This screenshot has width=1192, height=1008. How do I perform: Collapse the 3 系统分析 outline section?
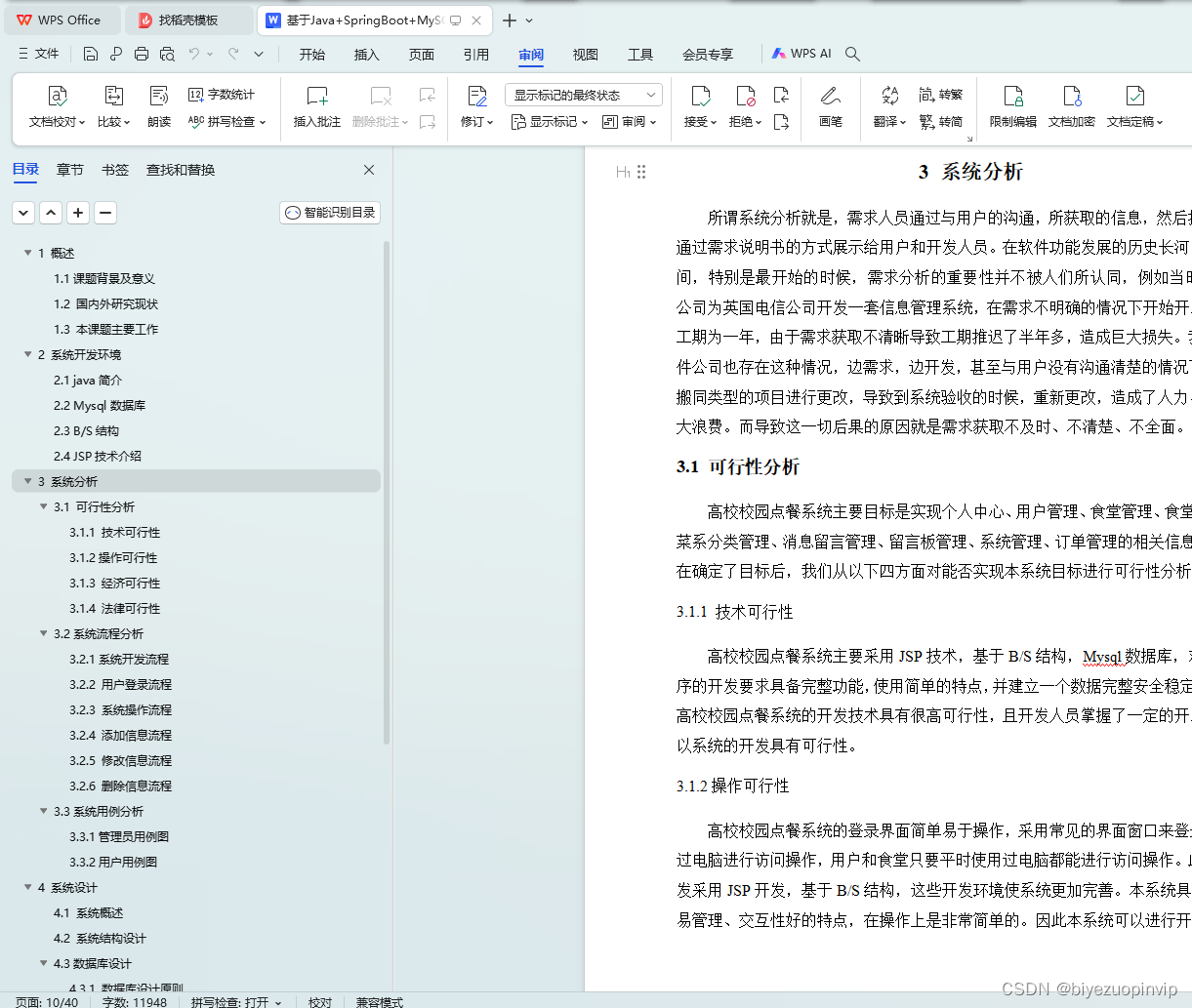[x=27, y=481]
